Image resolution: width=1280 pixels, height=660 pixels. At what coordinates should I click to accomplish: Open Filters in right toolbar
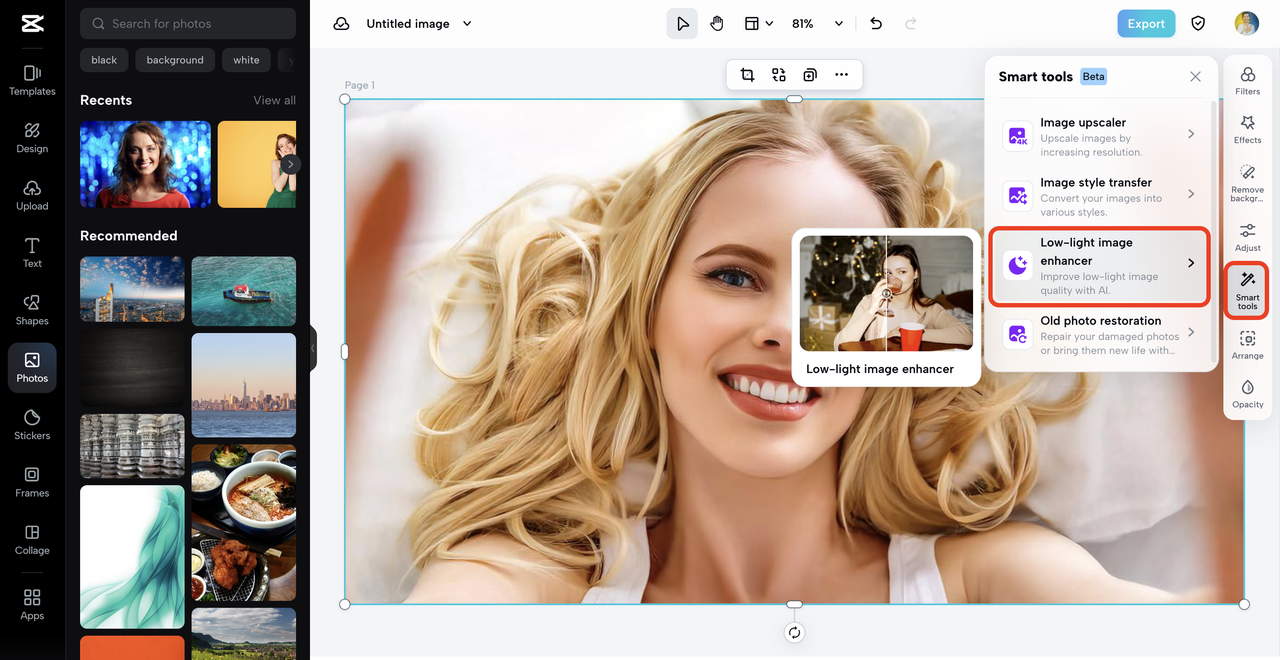pos(1247,81)
